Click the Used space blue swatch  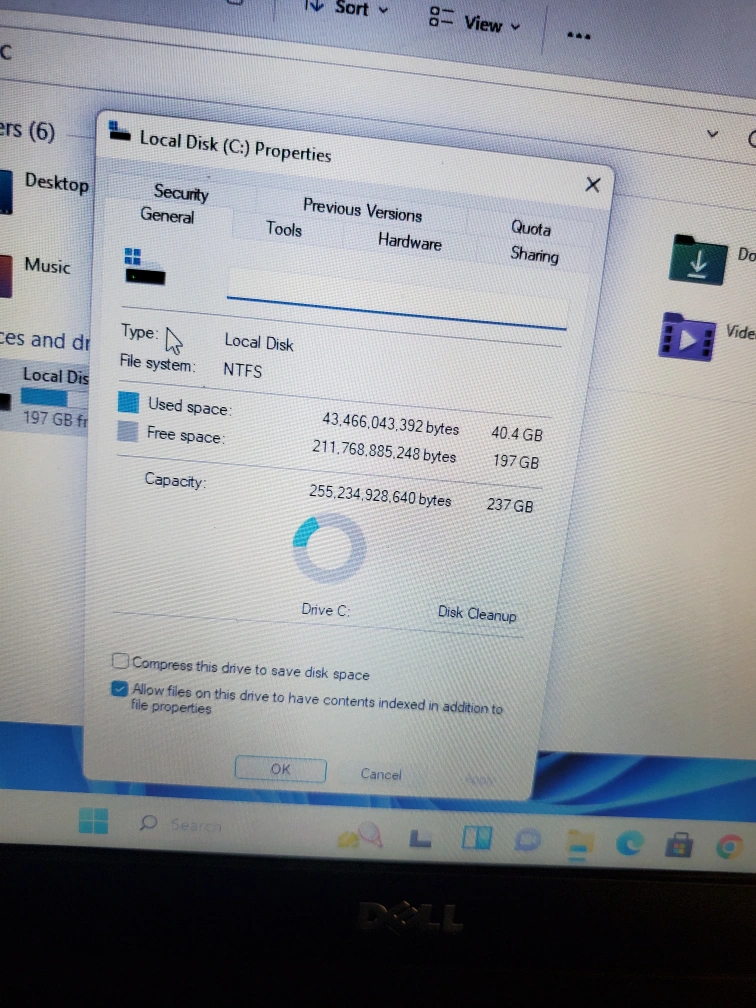(x=129, y=402)
